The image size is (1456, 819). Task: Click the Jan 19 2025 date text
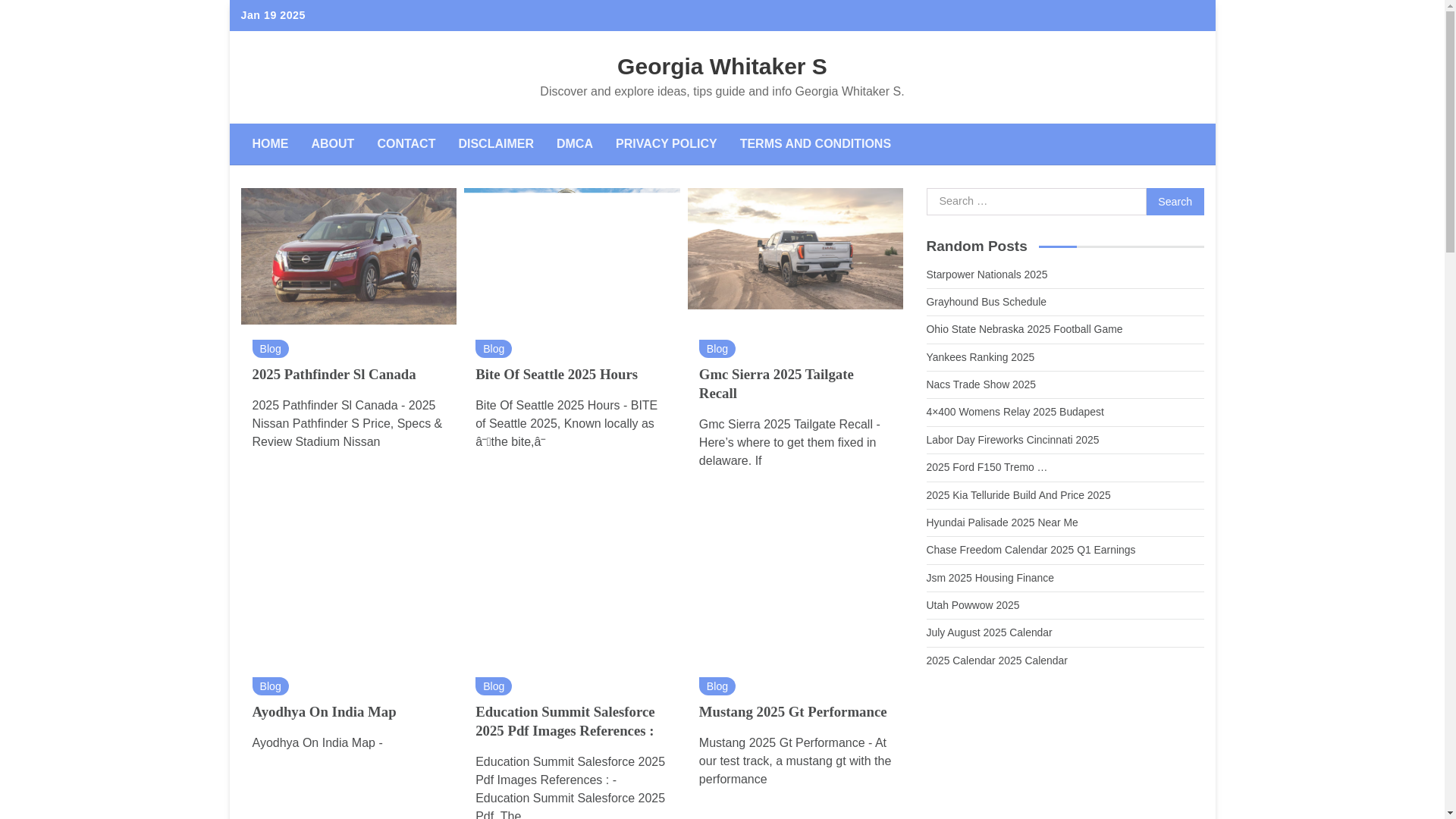[x=273, y=15]
